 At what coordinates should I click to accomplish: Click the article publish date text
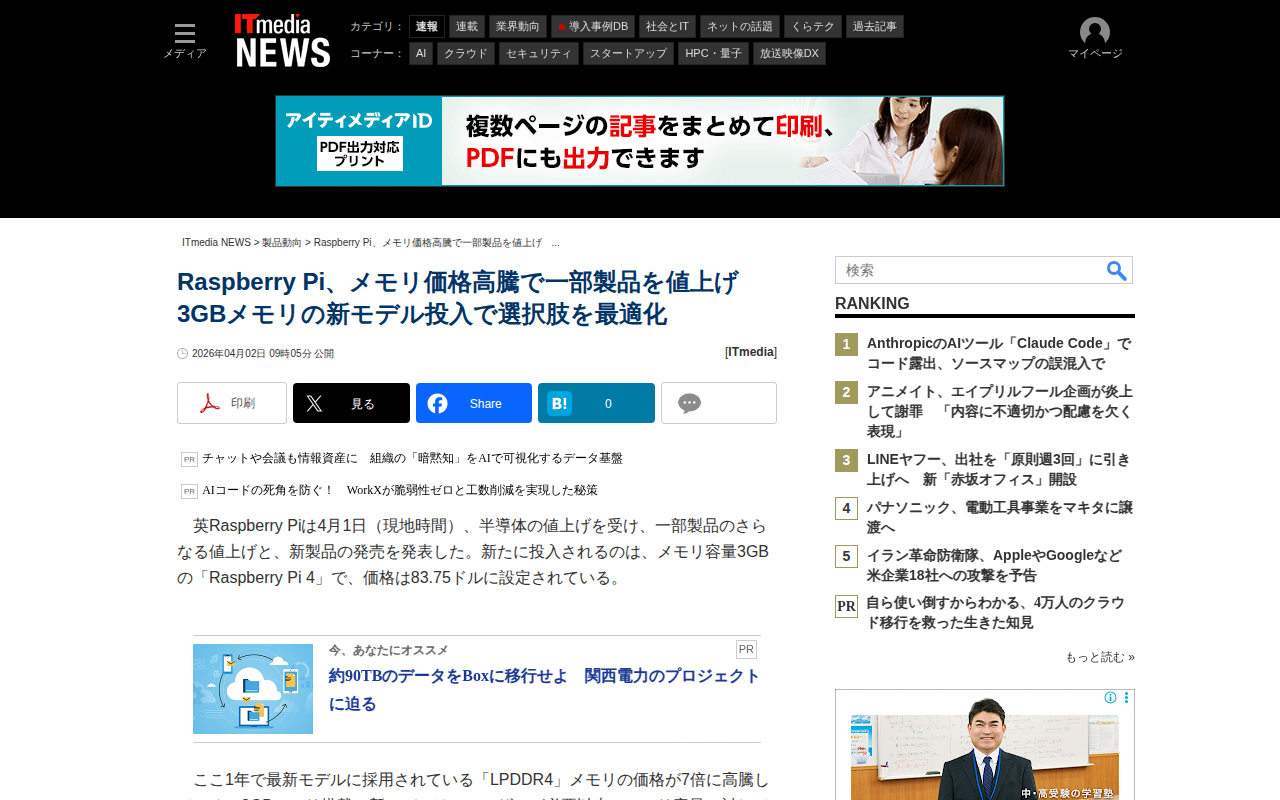tap(263, 354)
